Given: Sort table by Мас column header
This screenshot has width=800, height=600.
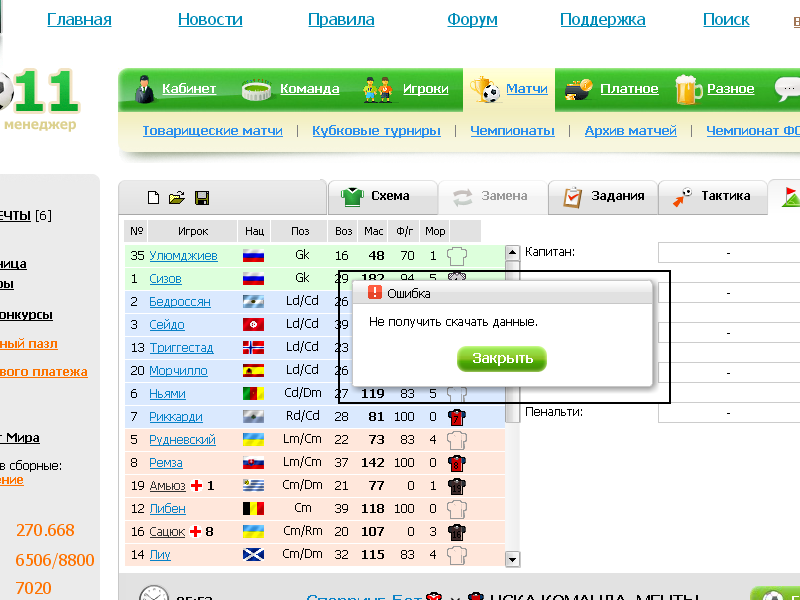Looking at the screenshot, I should click(374, 231).
